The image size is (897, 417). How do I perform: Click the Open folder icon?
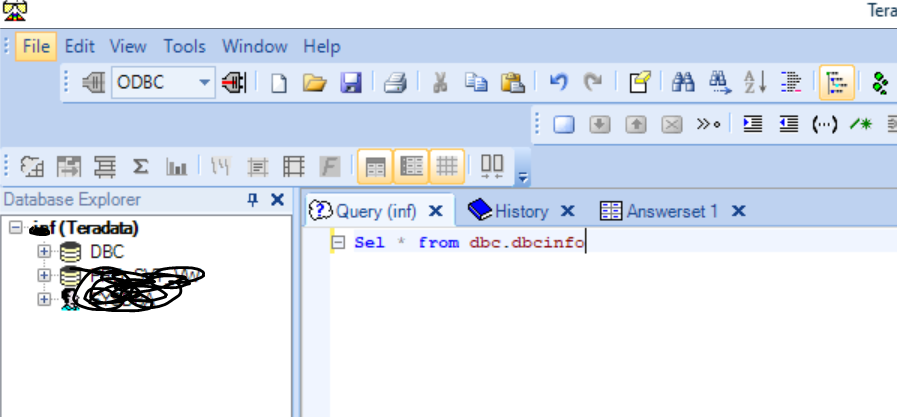click(315, 83)
